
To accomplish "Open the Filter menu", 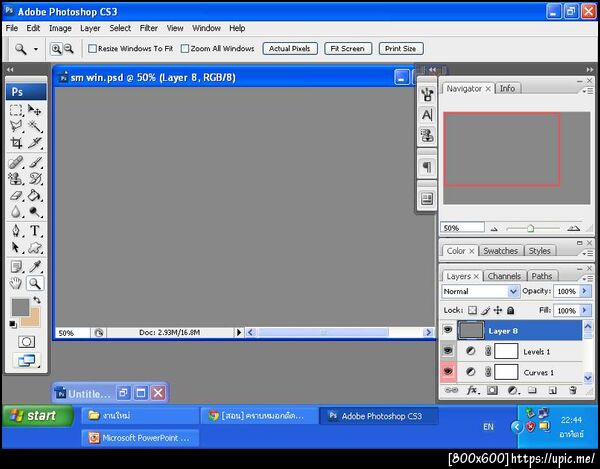I will 148,28.
